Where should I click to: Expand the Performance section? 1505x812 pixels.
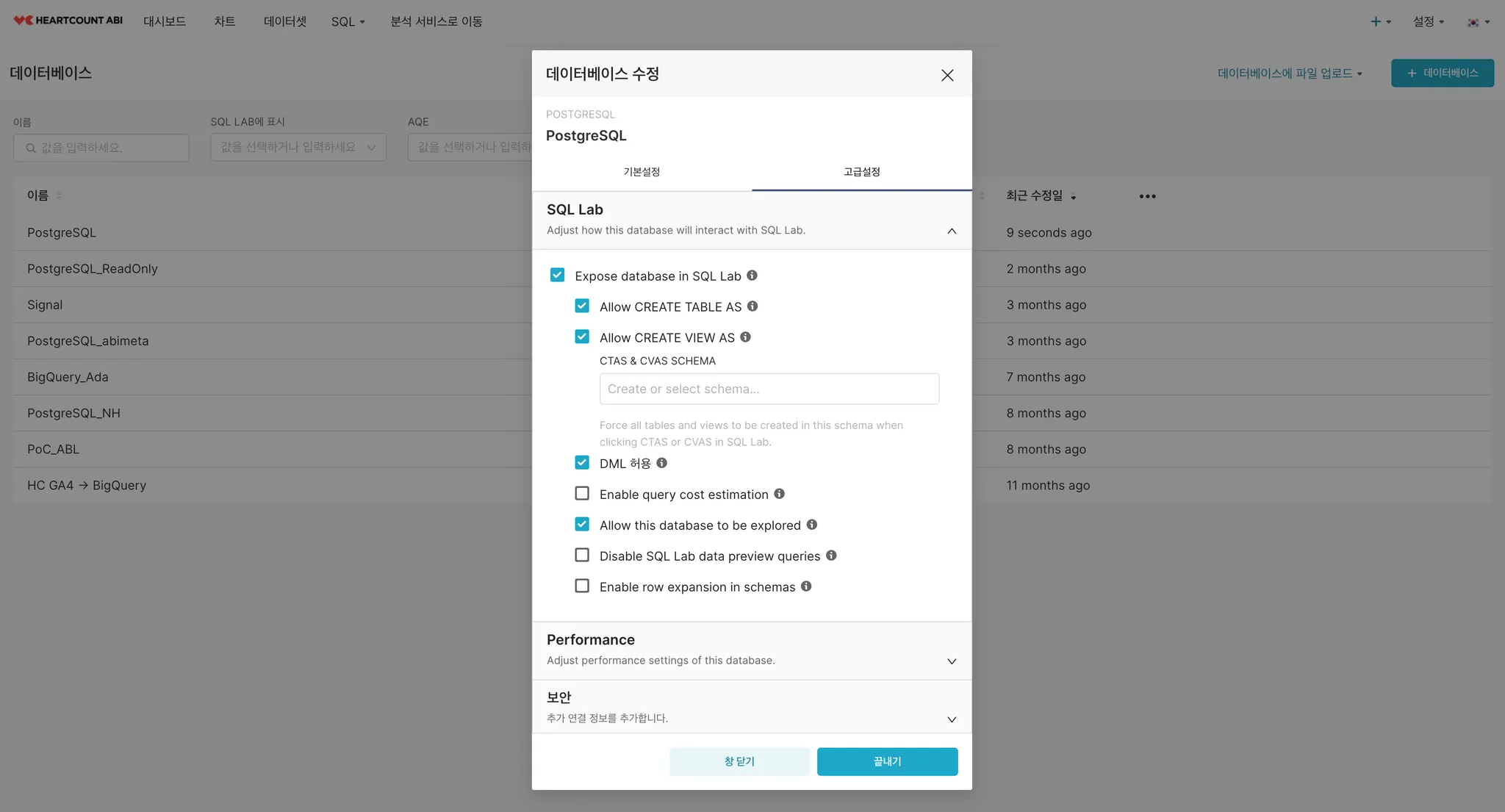click(951, 661)
